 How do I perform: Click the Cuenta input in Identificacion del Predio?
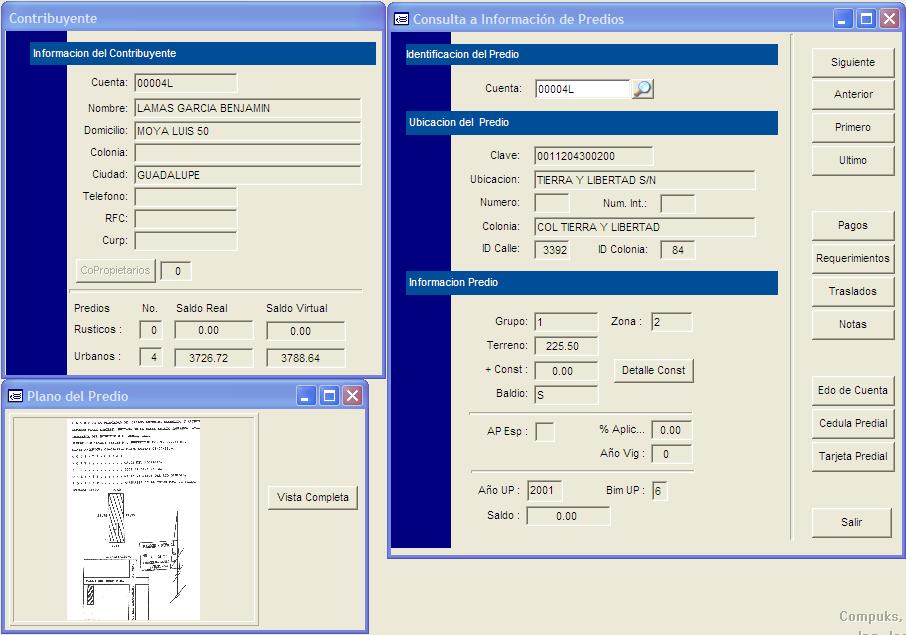[582, 89]
